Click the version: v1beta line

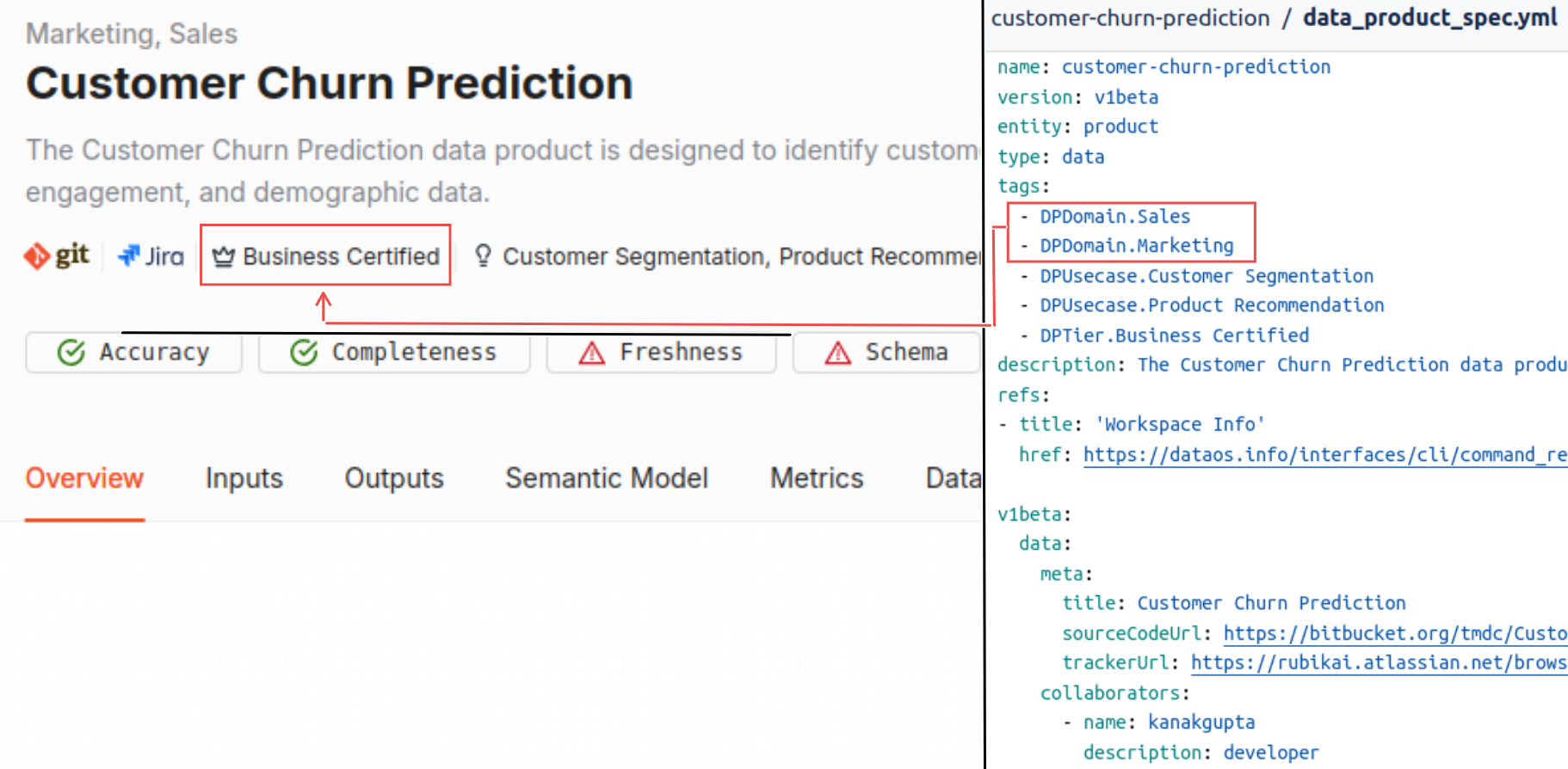(1077, 97)
